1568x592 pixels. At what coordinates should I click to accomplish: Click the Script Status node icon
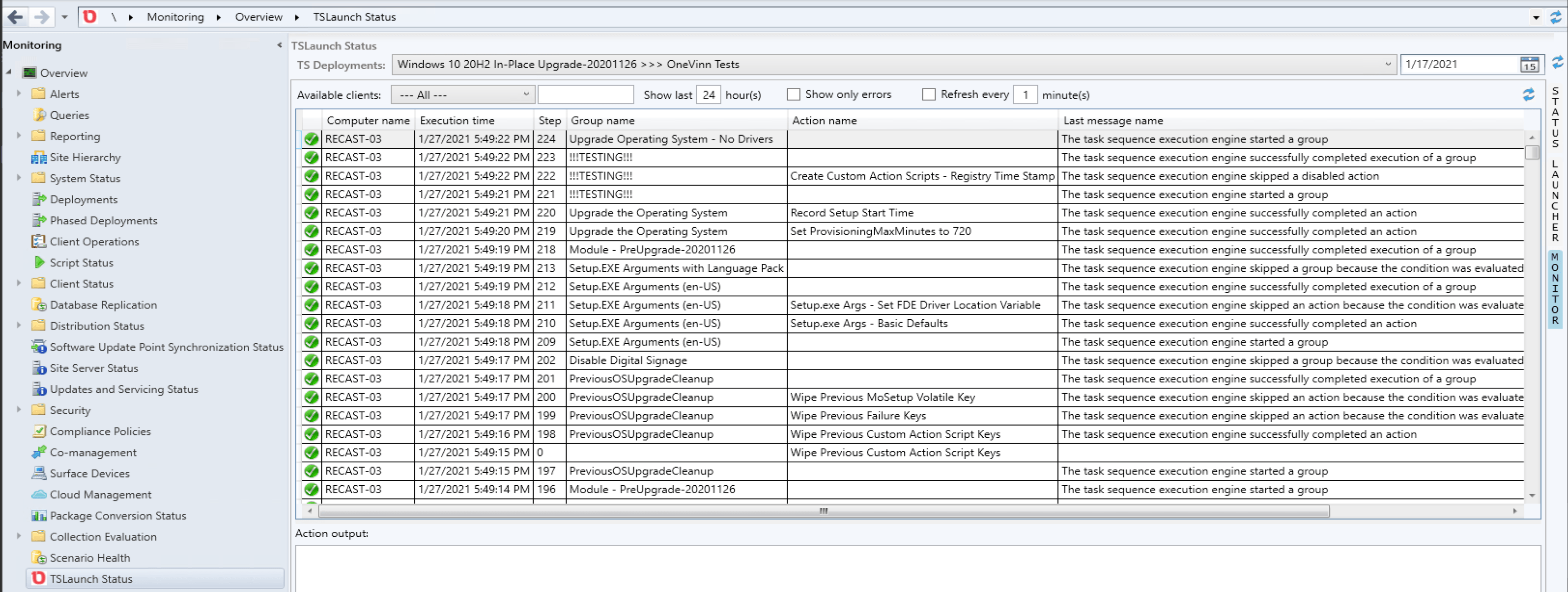click(39, 262)
